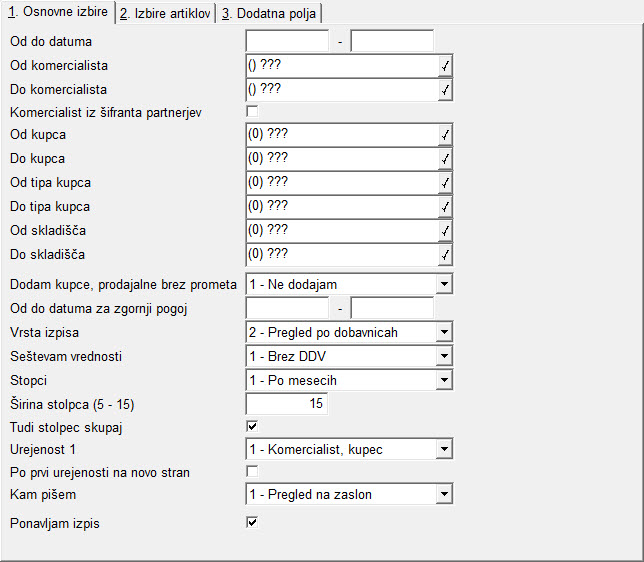Viewport: 644px width, 562px height.
Task: Click the Od kupca lookup checkmark icon
Action: pos(445,135)
